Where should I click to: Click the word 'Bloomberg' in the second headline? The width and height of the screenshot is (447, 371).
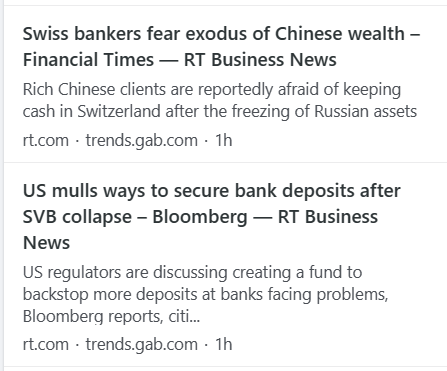tap(200, 217)
